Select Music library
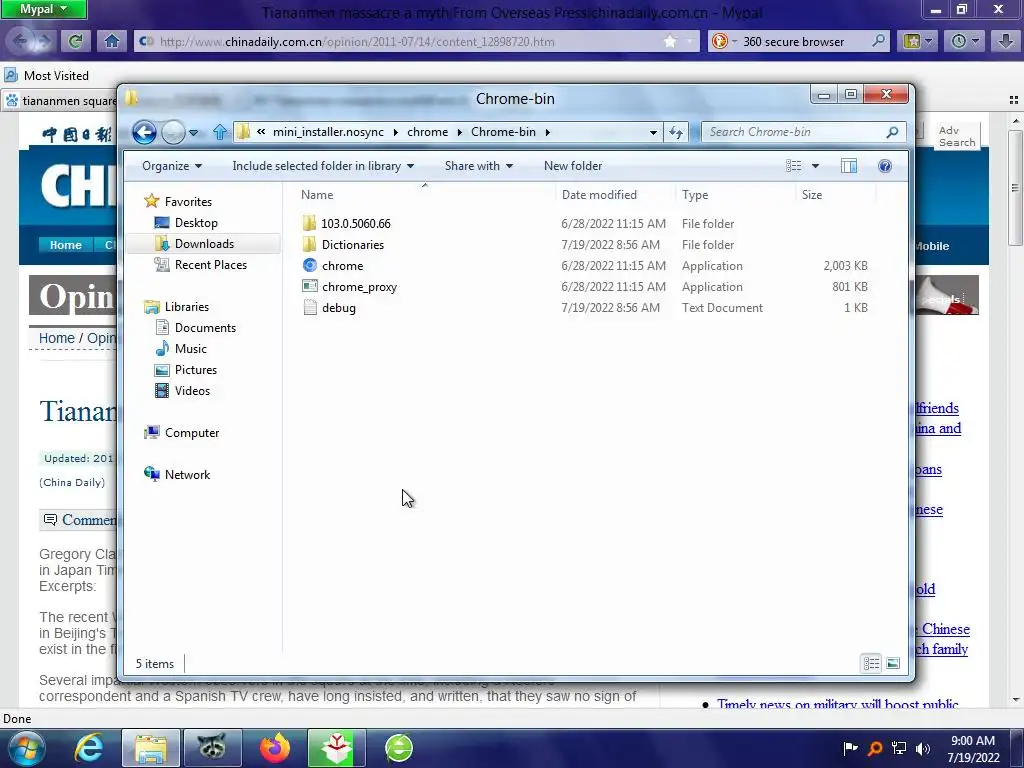The width and height of the screenshot is (1024, 768). (190, 349)
